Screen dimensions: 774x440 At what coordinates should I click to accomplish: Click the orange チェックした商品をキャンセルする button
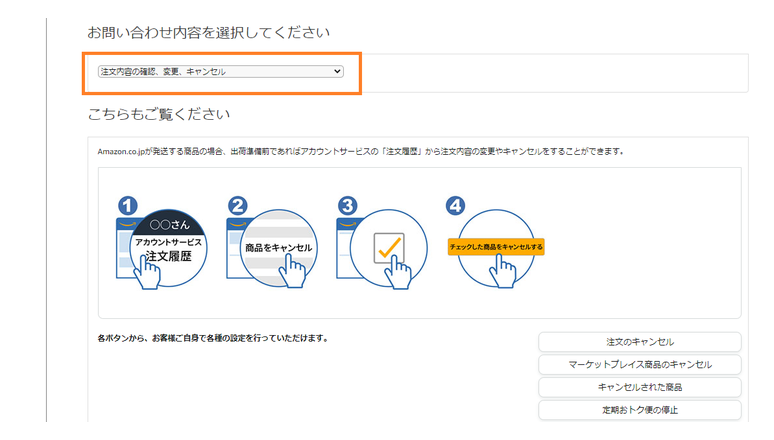[x=497, y=246]
